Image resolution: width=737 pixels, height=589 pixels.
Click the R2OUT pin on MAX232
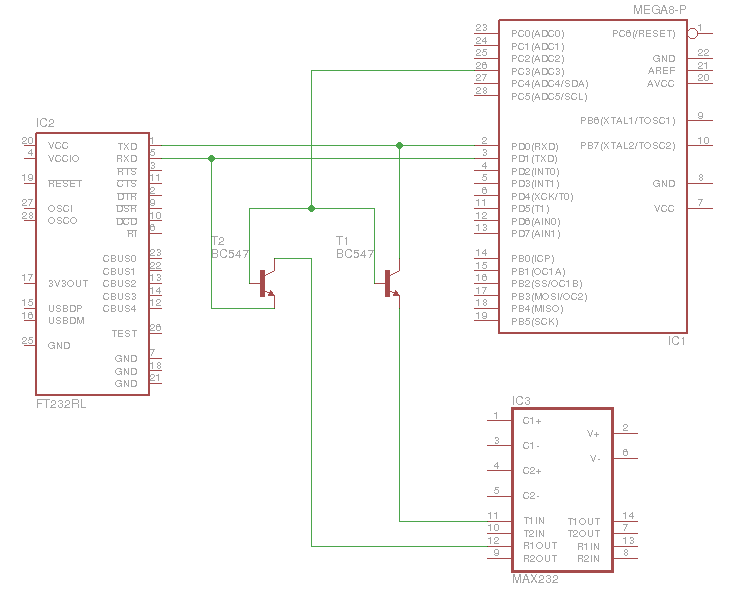(541, 559)
